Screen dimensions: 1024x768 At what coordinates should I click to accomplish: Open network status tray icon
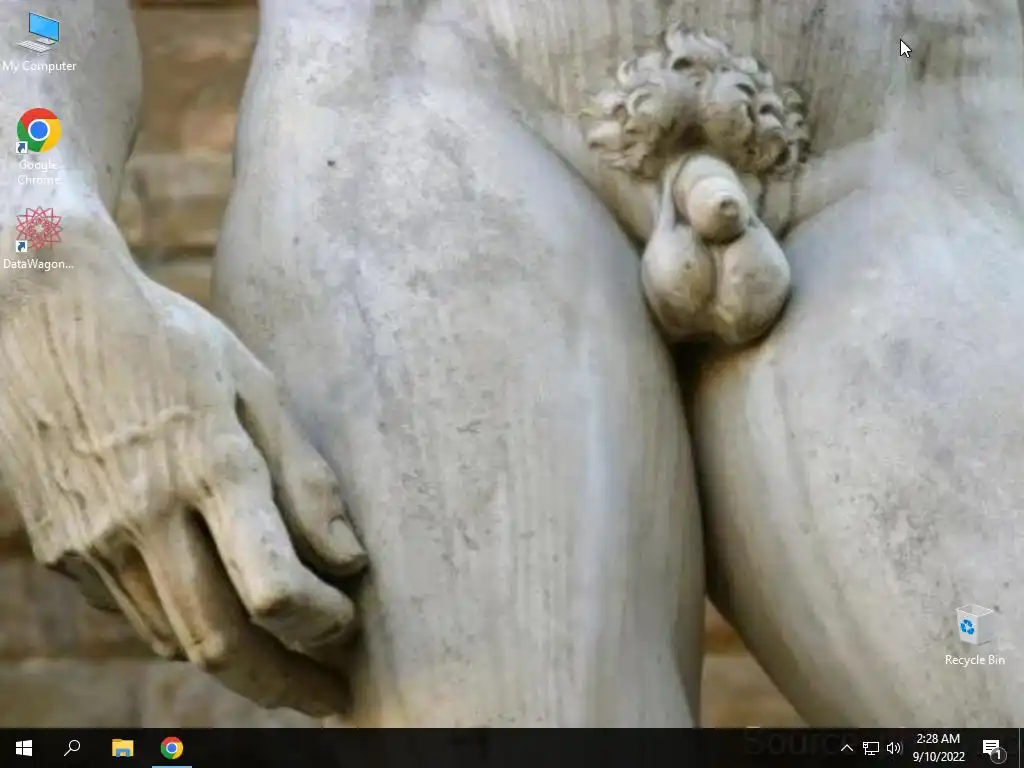[x=871, y=748]
